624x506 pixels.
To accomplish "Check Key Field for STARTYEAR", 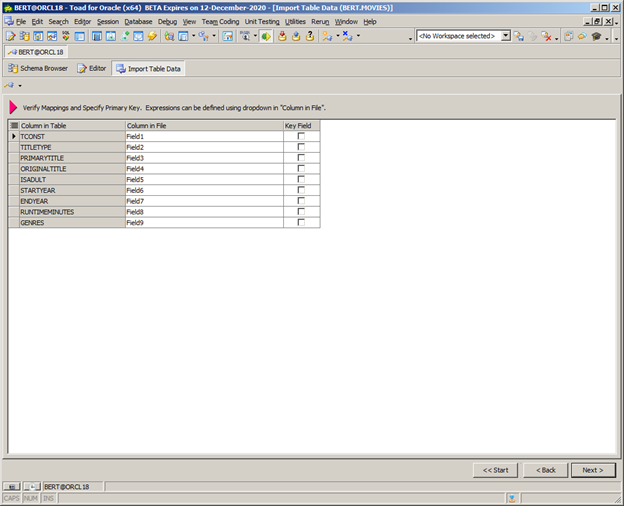I will [x=301, y=190].
